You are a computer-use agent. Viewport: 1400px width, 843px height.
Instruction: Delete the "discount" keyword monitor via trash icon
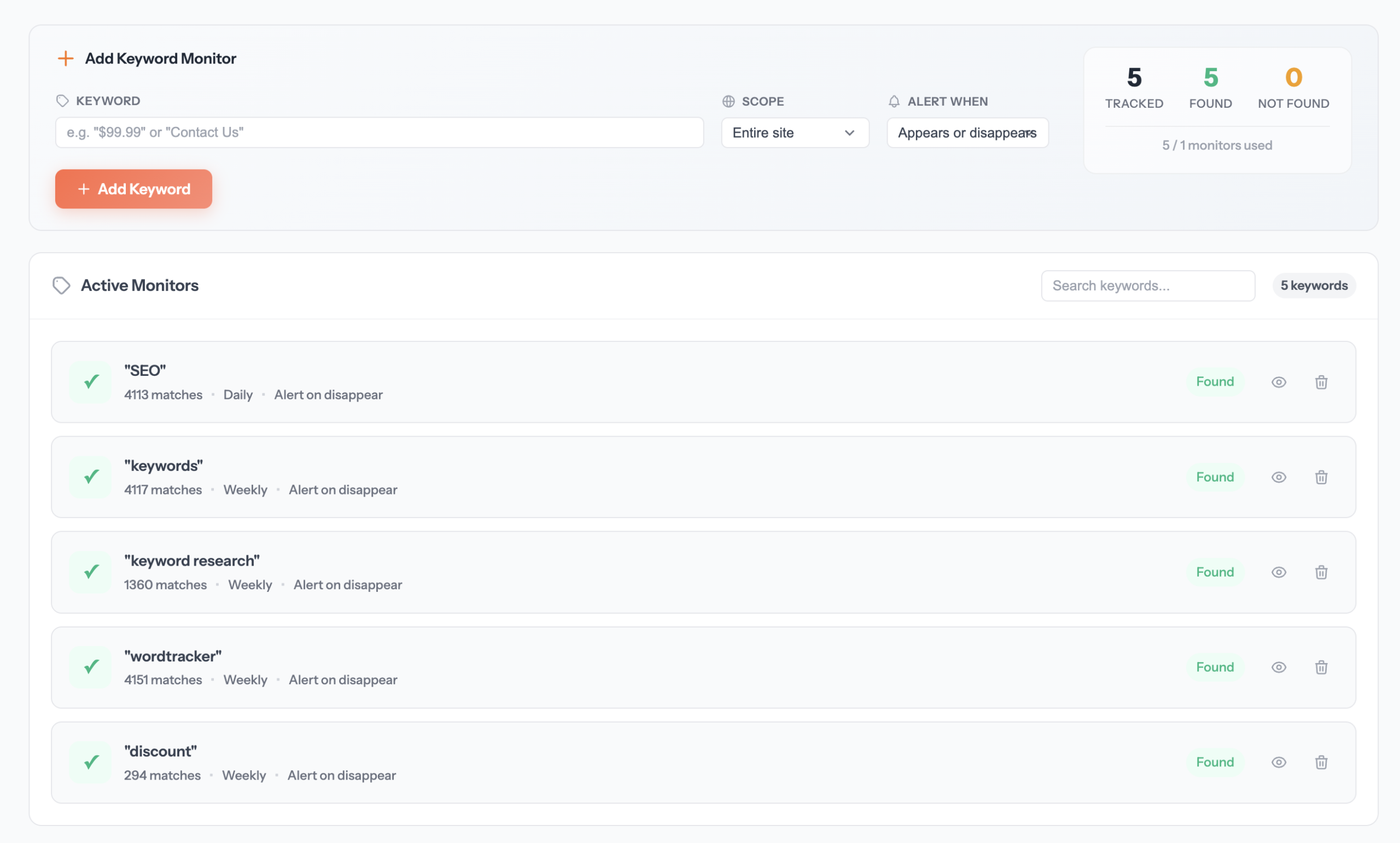(1321, 763)
